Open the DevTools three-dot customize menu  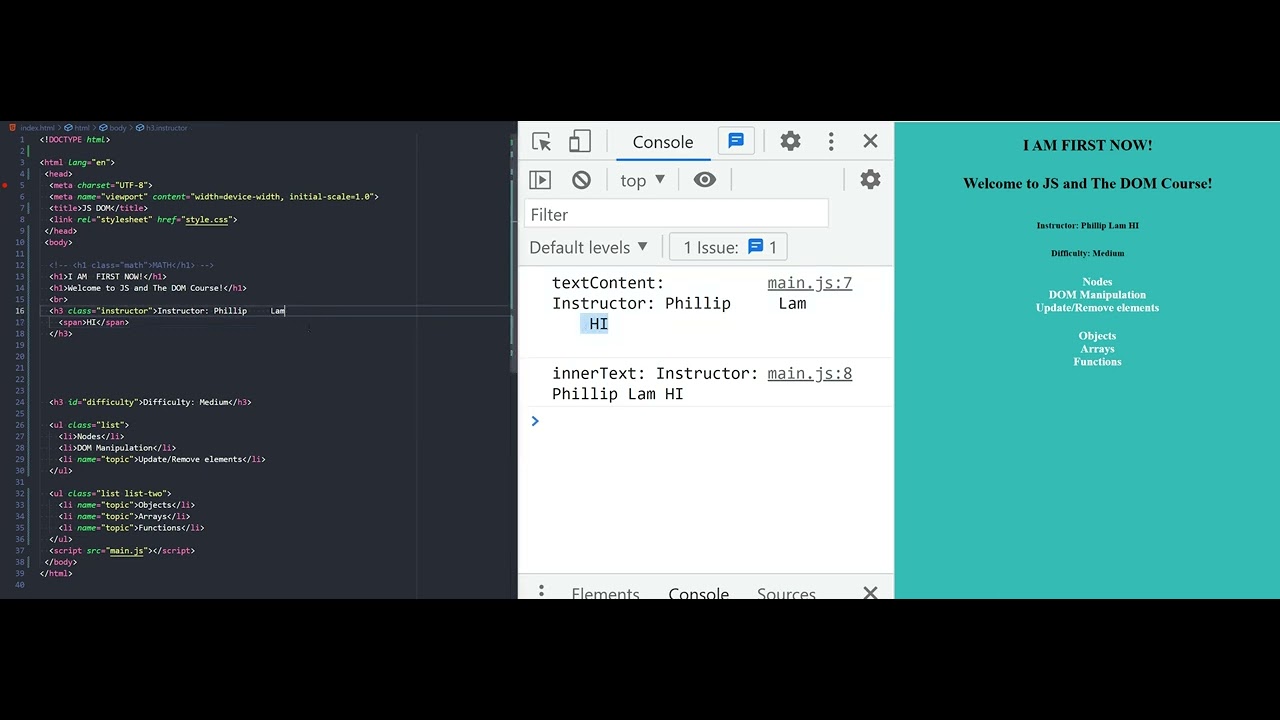tap(831, 142)
